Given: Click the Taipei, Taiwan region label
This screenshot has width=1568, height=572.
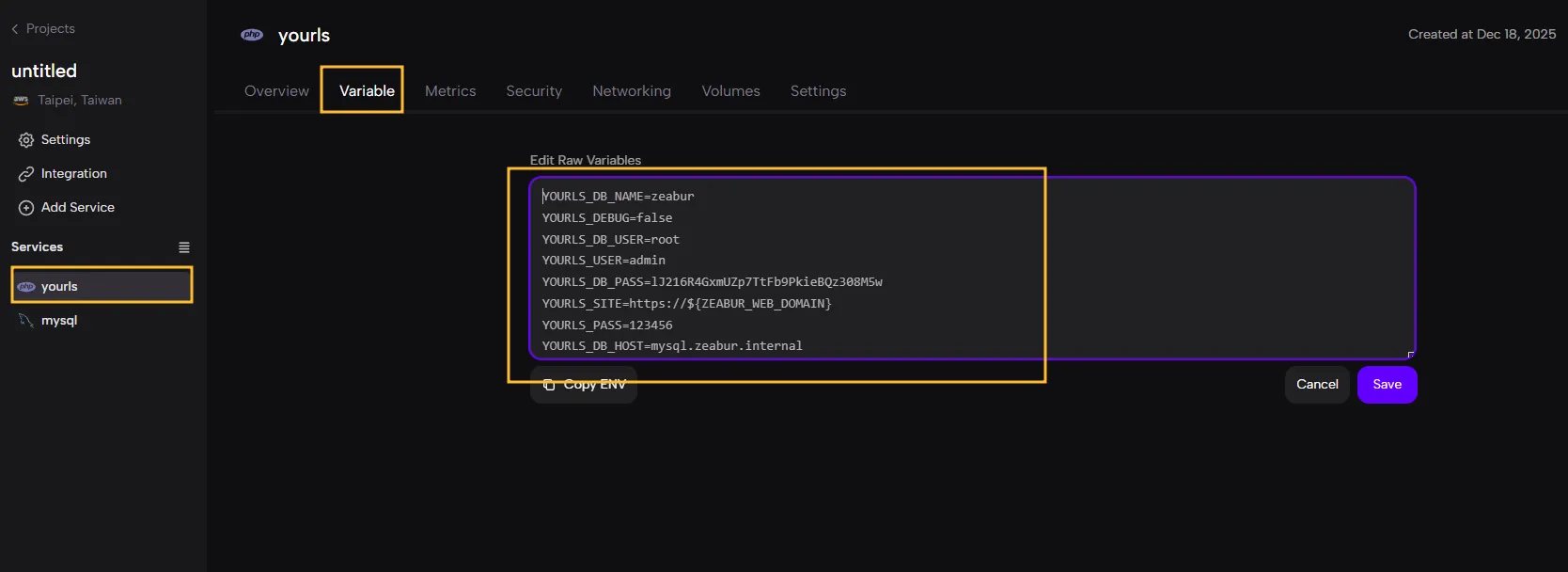Looking at the screenshot, I should 80,100.
